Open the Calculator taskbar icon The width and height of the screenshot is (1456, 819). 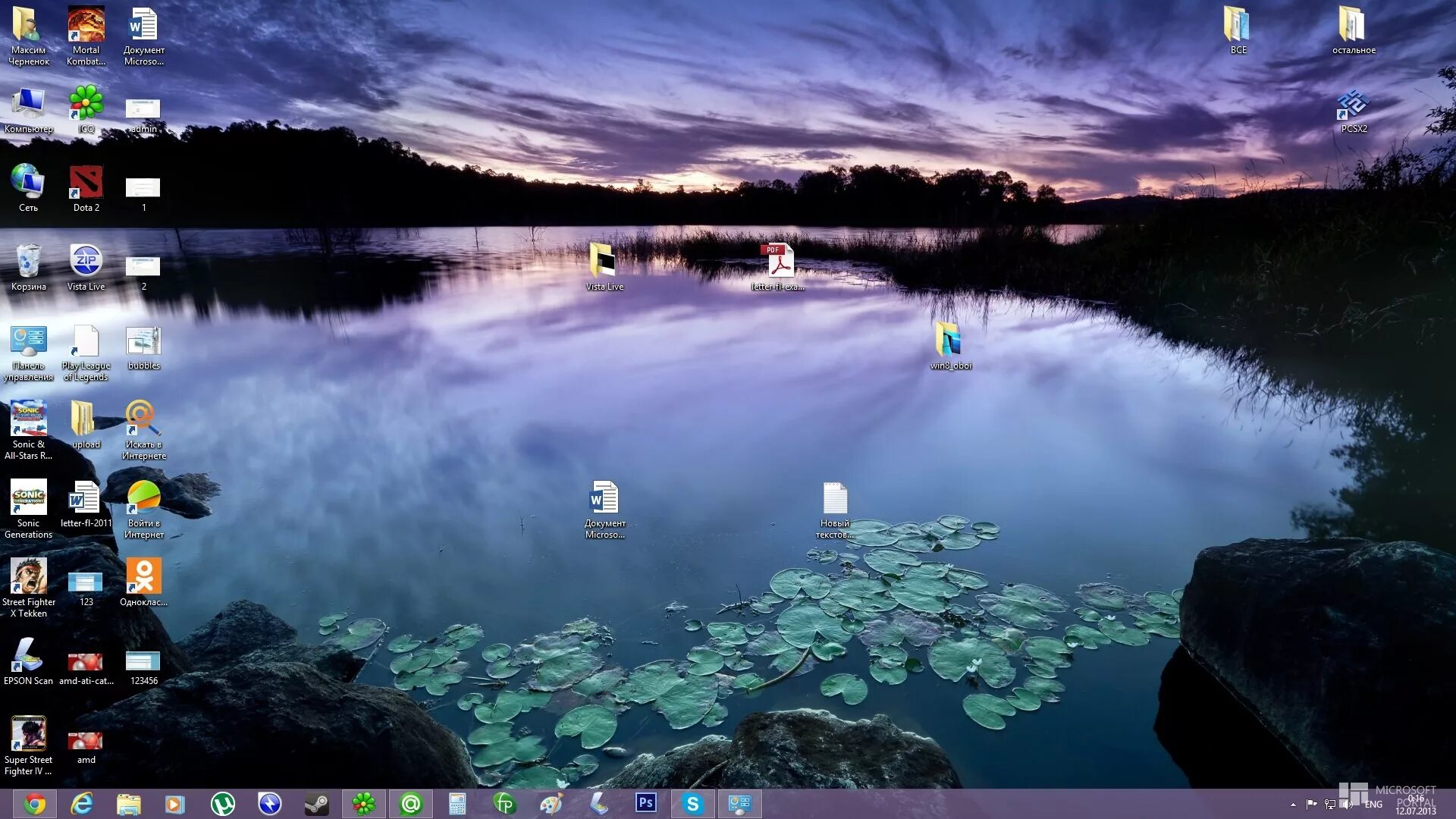457,804
